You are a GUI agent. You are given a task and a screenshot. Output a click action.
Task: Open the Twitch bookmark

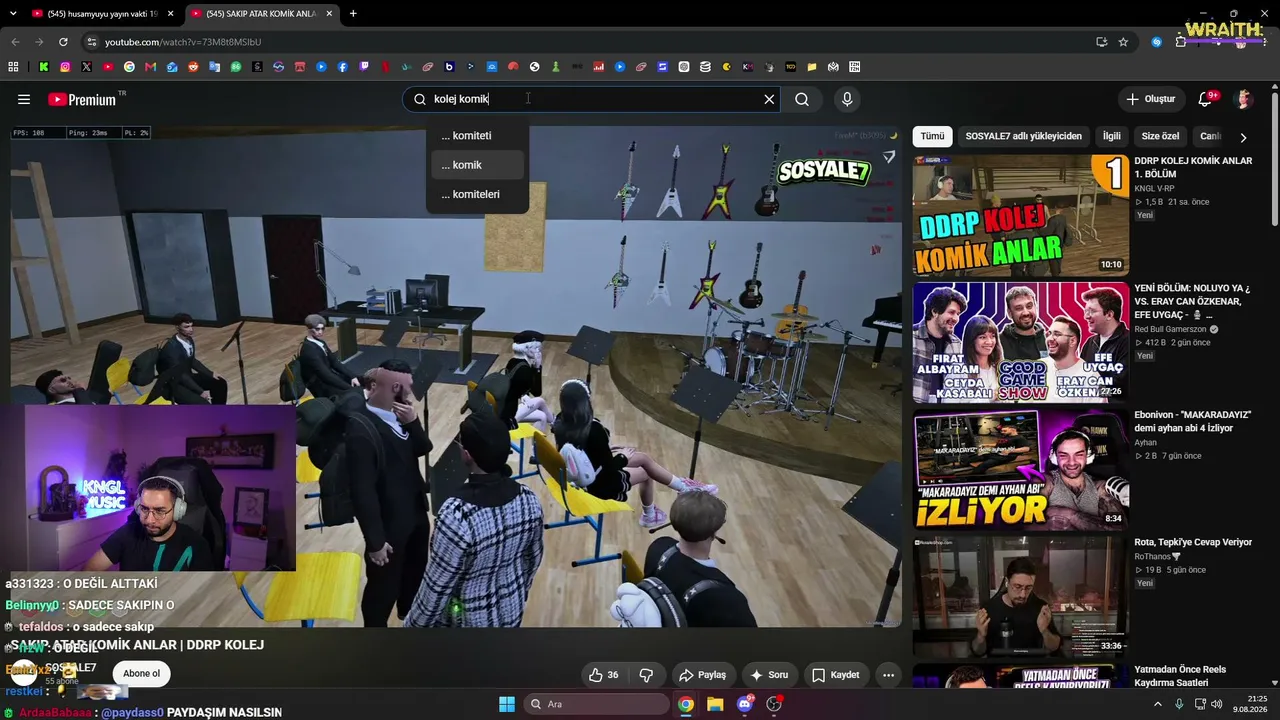click(364, 67)
